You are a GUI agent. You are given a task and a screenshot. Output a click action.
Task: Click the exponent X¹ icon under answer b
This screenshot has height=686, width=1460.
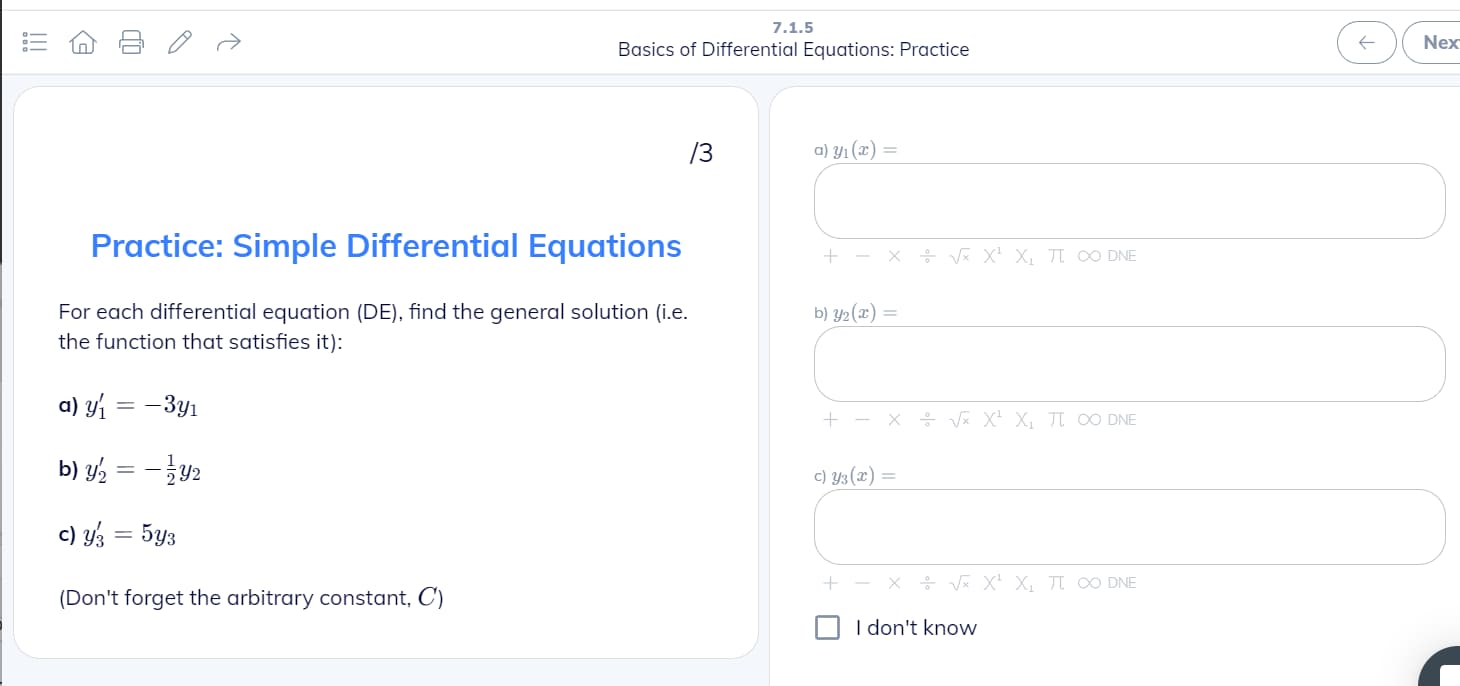click(x=990, y=419)
